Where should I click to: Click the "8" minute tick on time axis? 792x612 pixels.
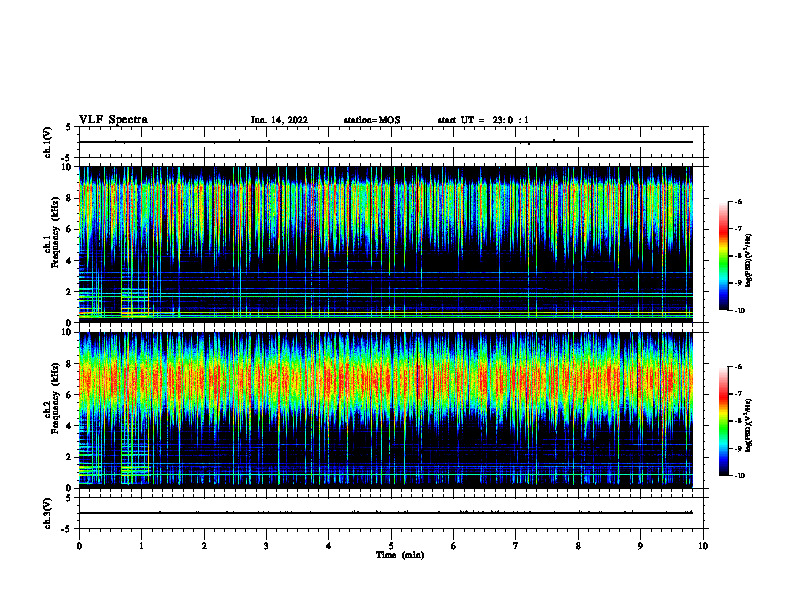[x=578, y=546]
